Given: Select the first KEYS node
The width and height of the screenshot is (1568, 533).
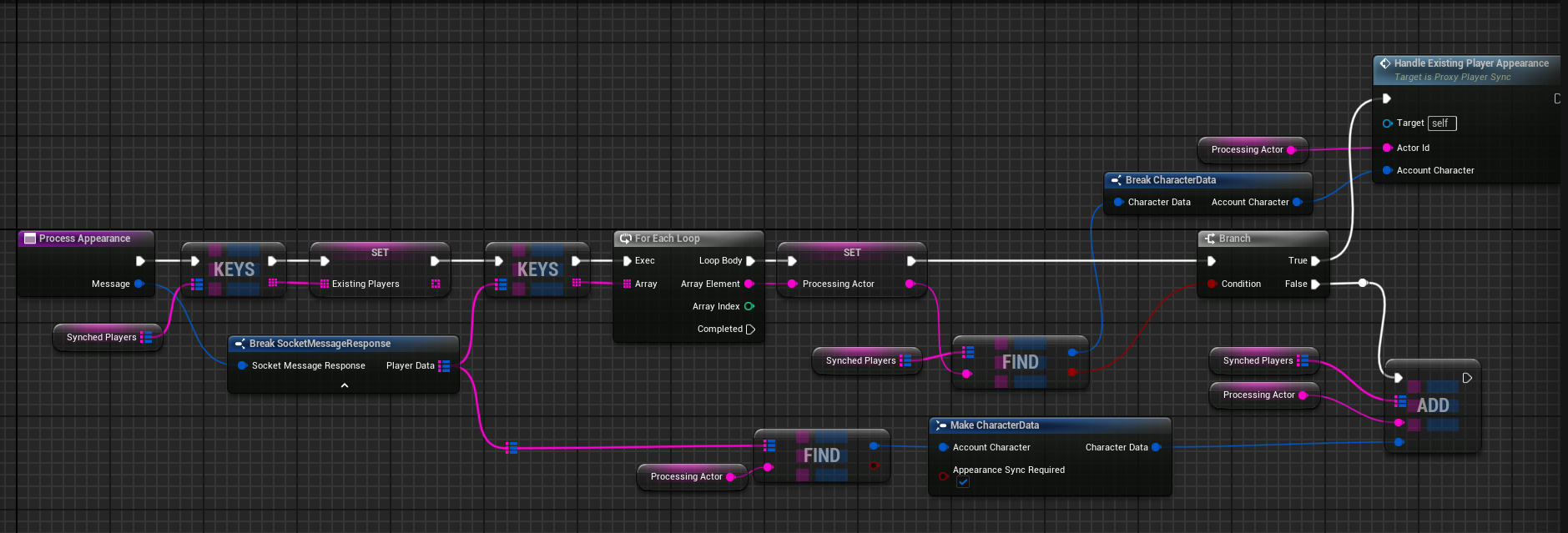Looking at the screenshot, I should (x=234, y=269).
